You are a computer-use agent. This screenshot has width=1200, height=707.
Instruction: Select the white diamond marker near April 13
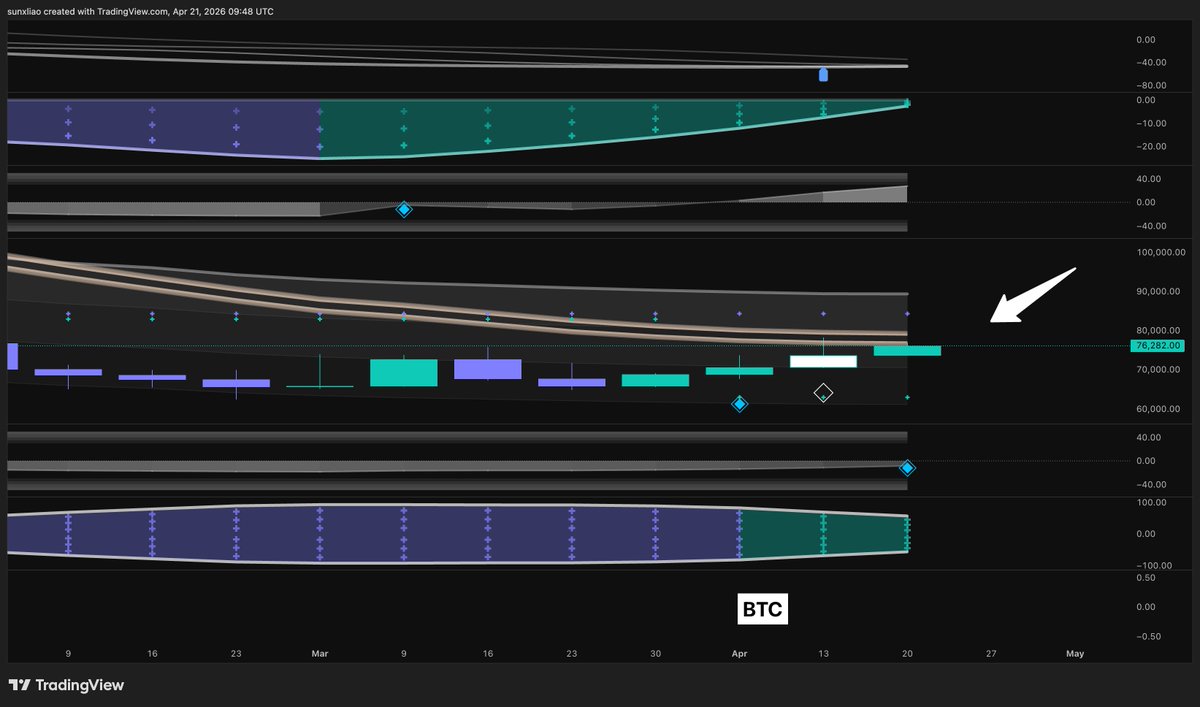coord(823,392)
